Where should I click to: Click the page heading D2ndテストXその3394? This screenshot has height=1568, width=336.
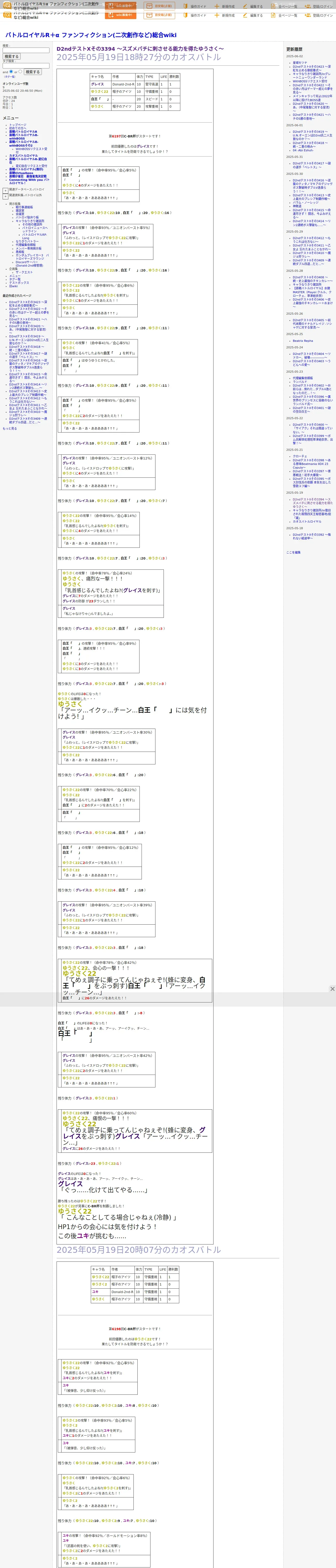[x=140, y=49]
